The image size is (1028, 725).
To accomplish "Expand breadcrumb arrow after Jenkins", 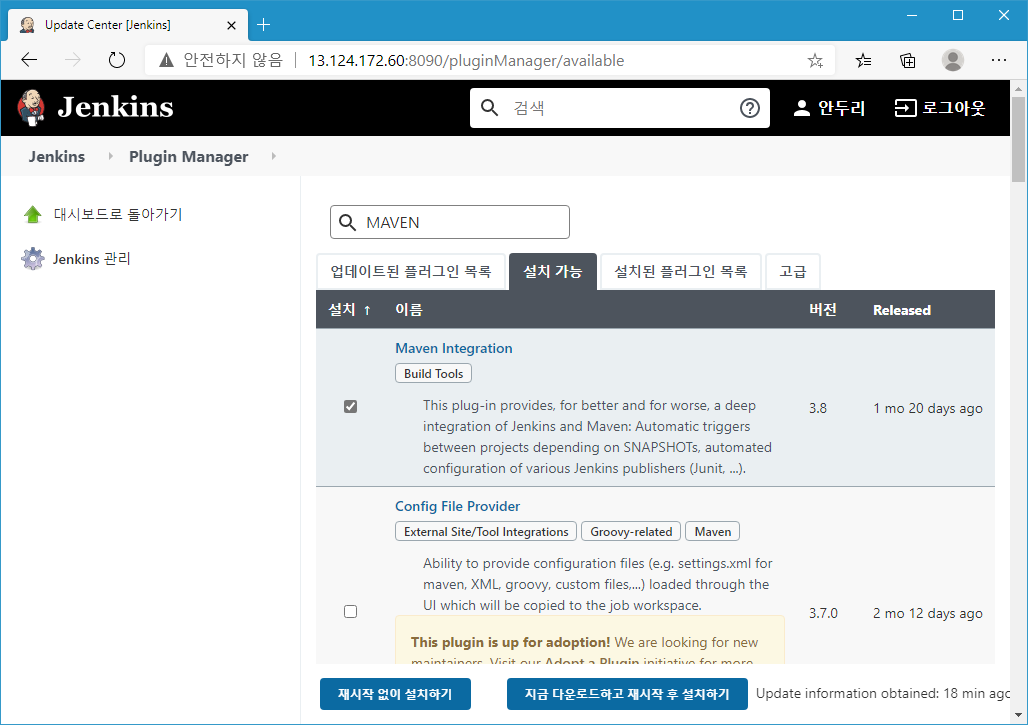I will (x=110, y=156).
